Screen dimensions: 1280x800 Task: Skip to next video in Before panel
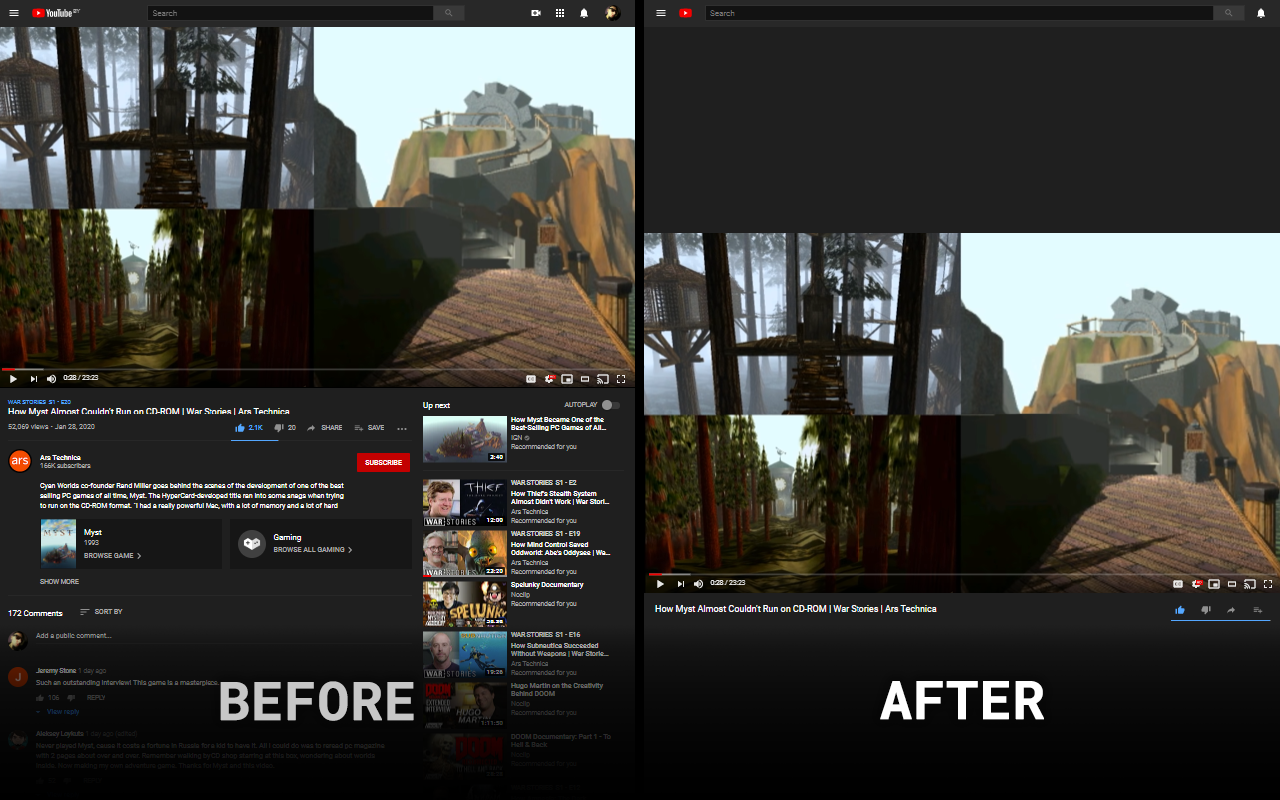34,379
